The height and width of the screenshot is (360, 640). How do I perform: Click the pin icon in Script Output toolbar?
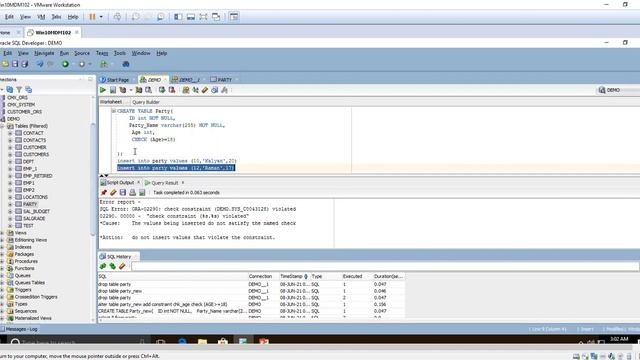(104, 192)
